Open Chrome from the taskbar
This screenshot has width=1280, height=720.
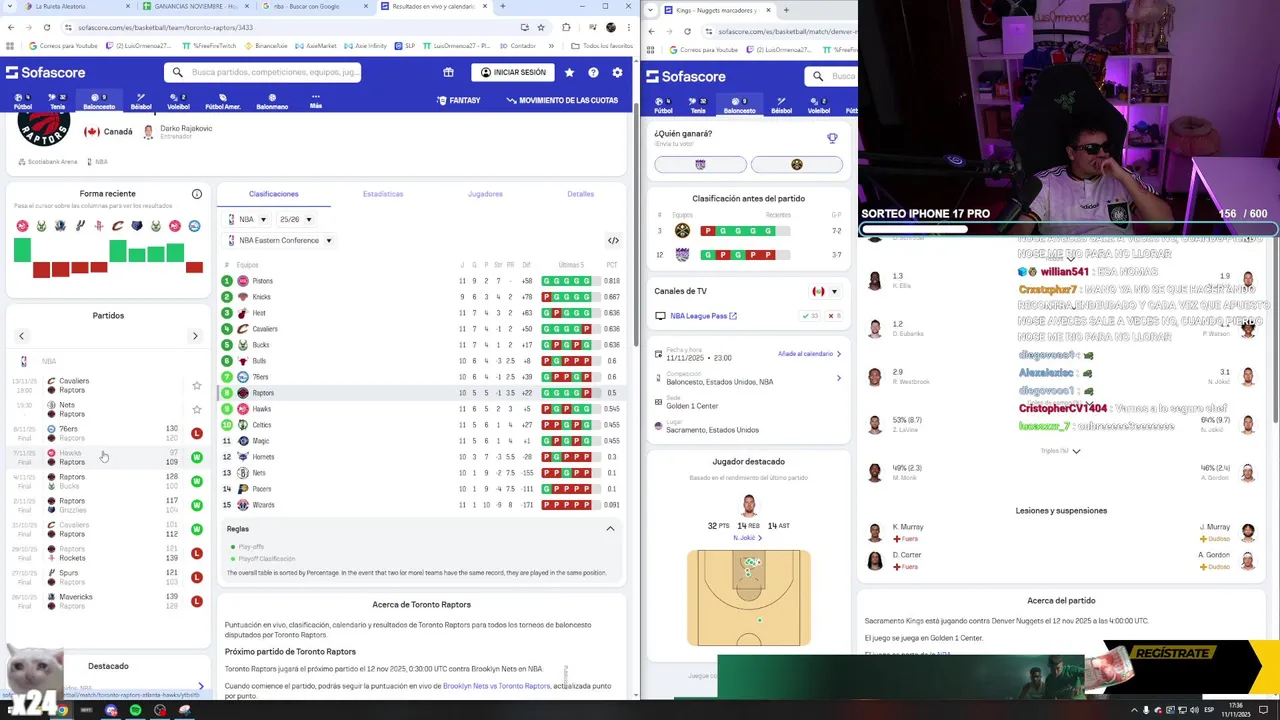pos(62,711)
